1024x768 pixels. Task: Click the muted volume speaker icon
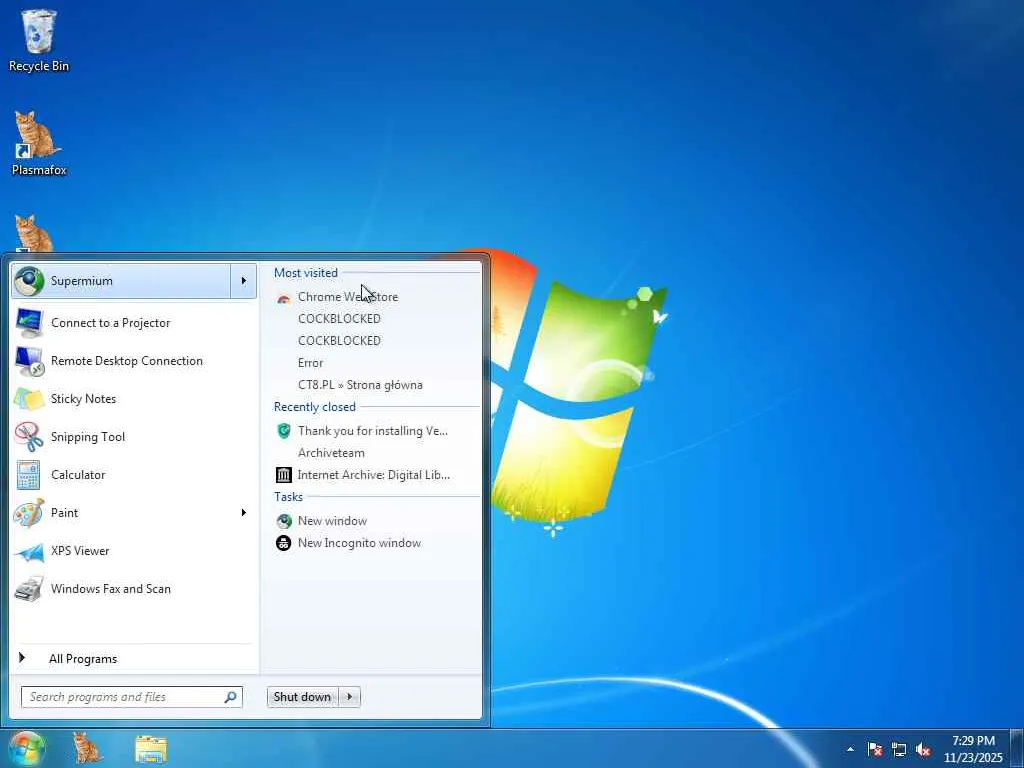(923, 749)
